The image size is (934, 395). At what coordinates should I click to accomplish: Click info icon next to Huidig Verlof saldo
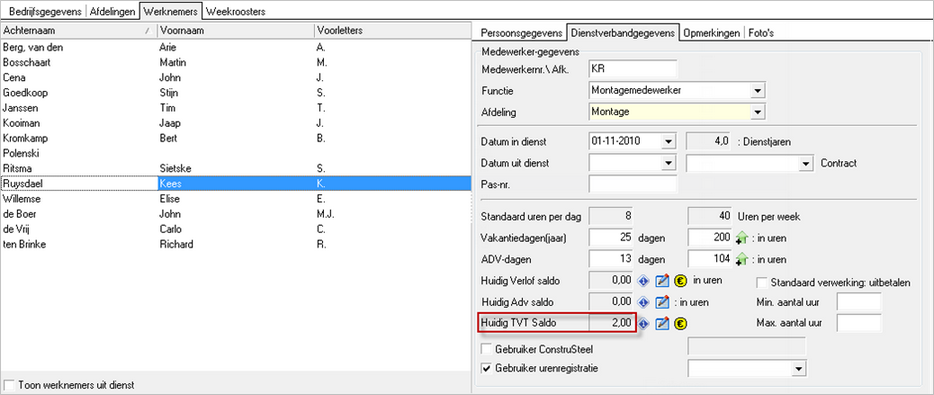[x=643, y=281]
